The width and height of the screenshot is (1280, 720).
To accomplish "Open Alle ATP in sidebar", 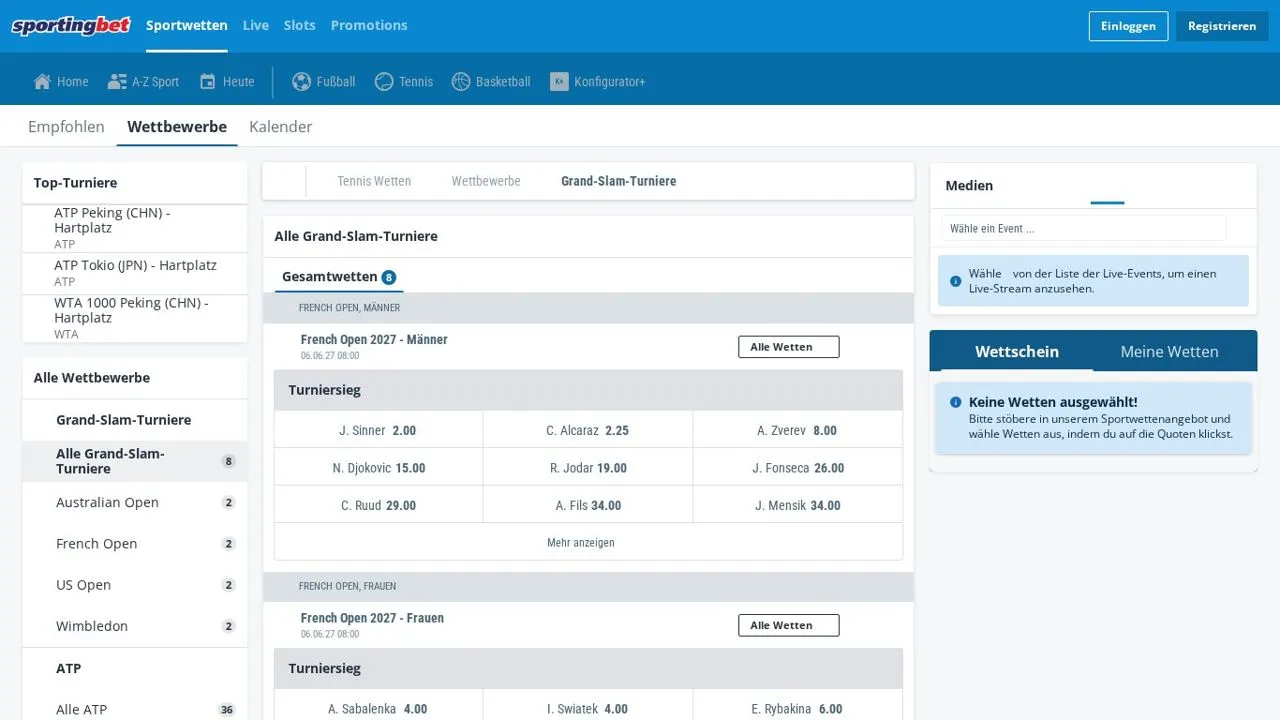I will (135, 709).
